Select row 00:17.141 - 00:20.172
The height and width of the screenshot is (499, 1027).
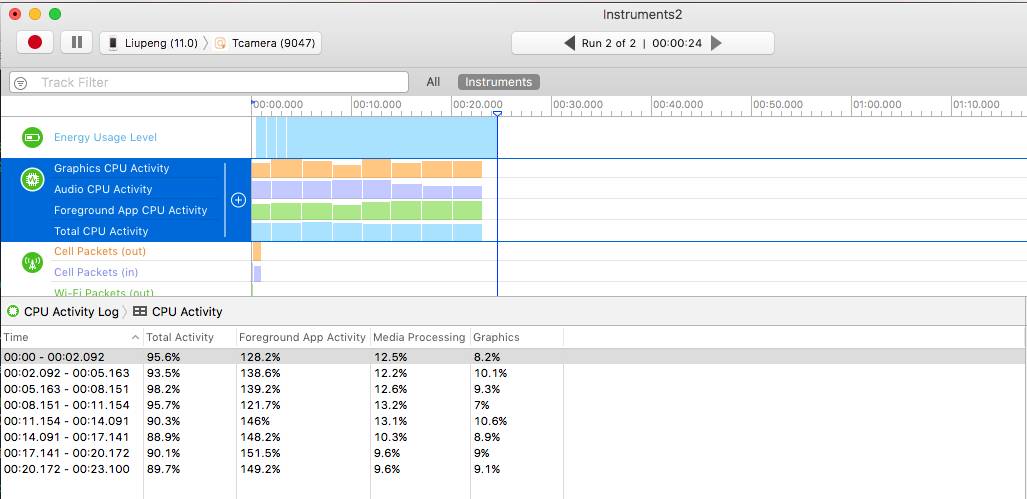click(x=514, y=453)
